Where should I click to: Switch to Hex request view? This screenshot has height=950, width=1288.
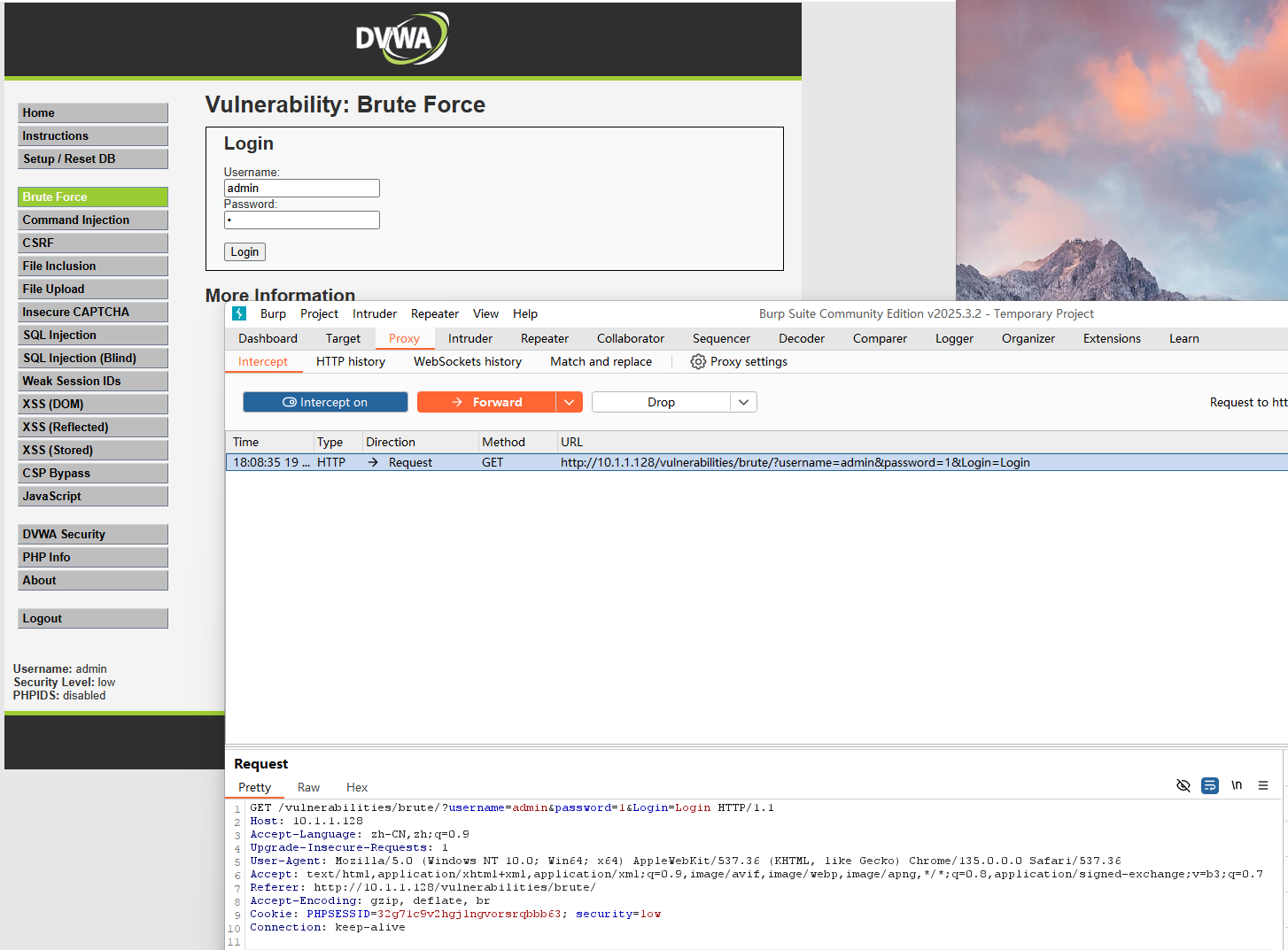tap(357, 787)
